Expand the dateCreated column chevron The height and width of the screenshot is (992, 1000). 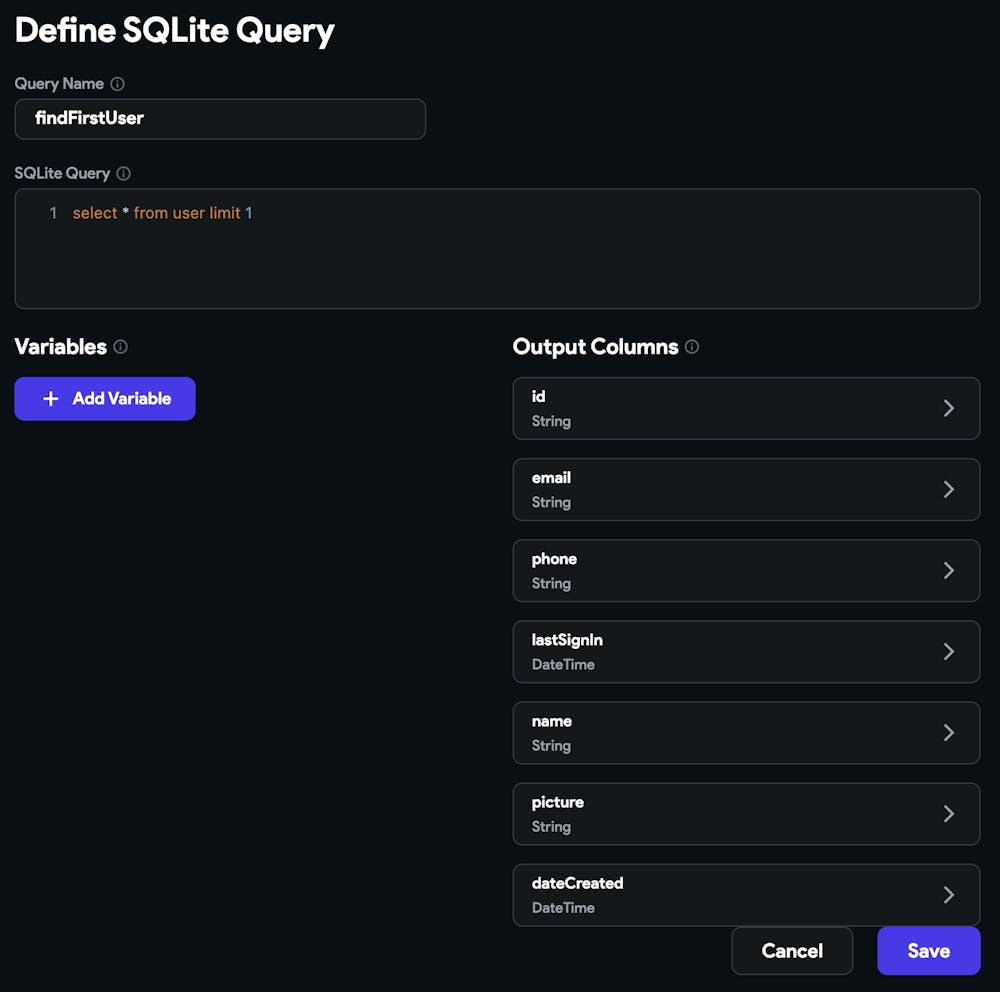948,894
